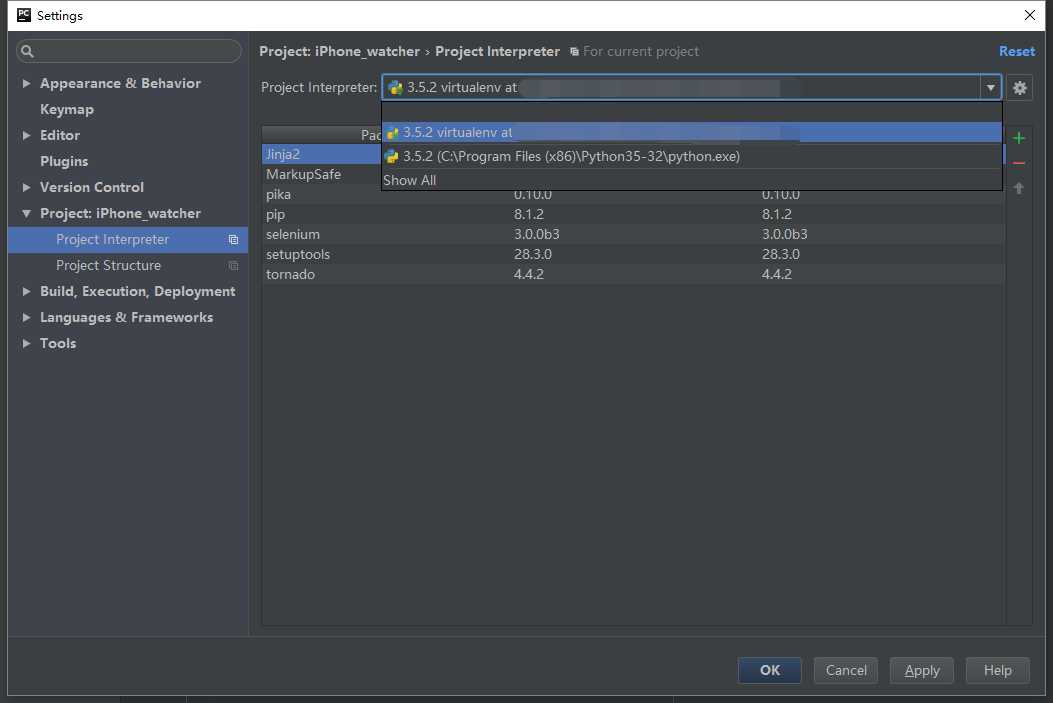Click the Apply button
This screenshot has height=703, width=1053.
click(x=921, y=670)
